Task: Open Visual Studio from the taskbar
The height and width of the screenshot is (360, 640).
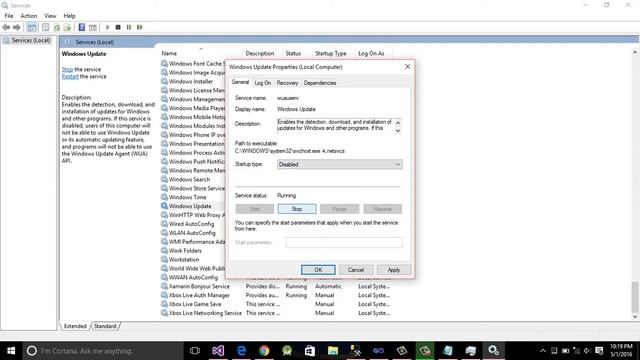Action: point(218,351)
